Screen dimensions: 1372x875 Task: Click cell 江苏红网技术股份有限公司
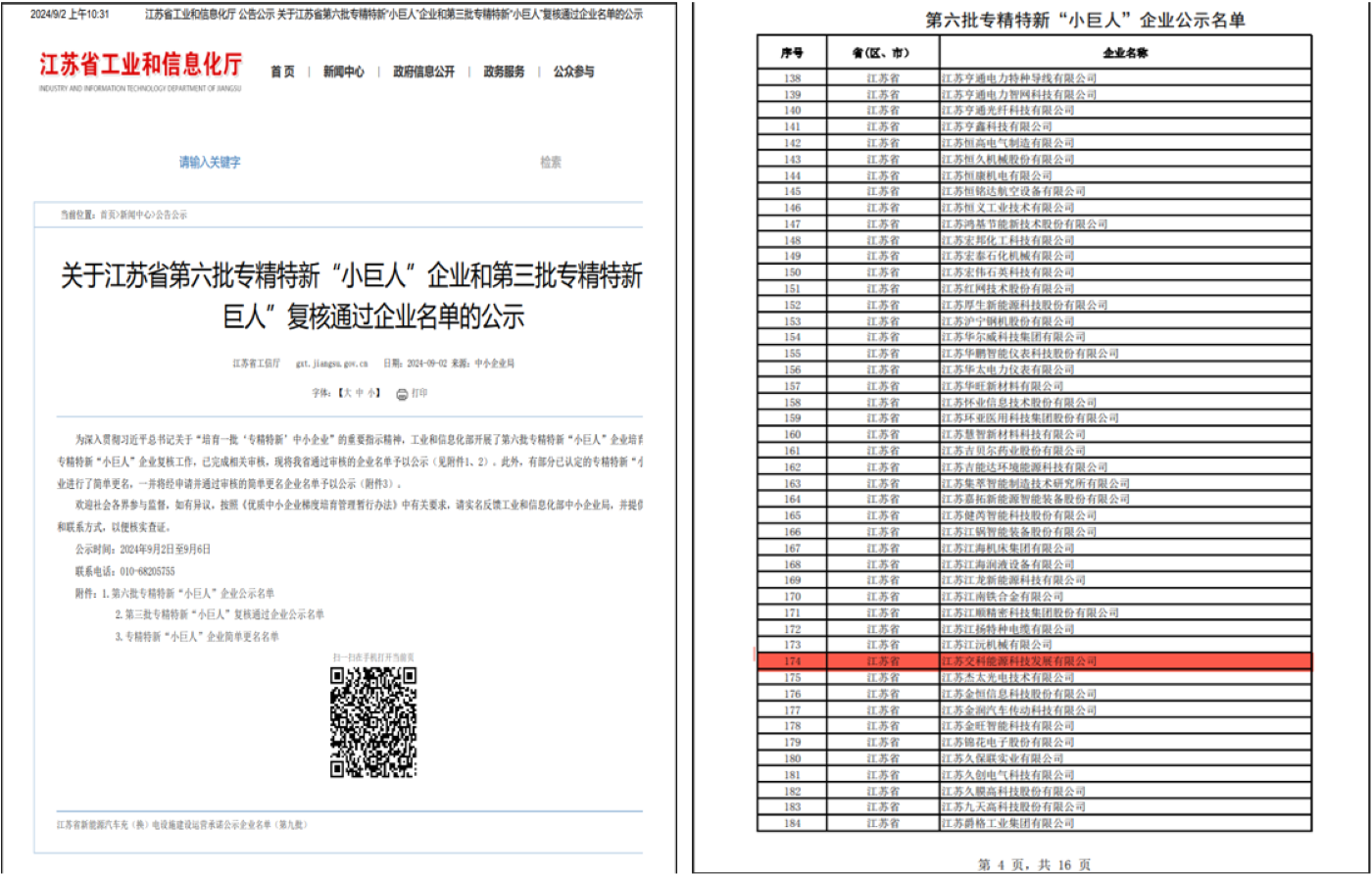(x=1125, y=288)
